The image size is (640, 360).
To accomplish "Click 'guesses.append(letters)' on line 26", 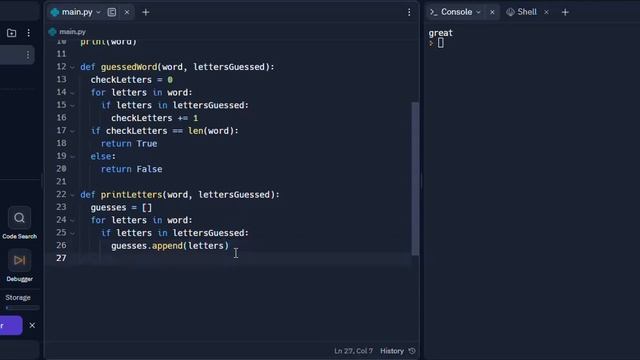I will [170, 246].
